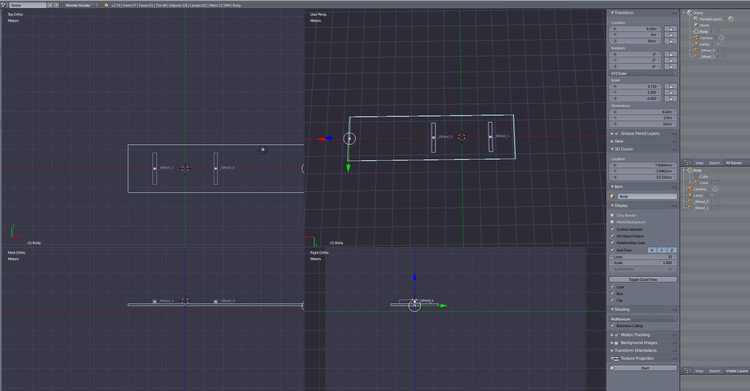Open the Visible Layers display mode dropdown
The image size is (750, 391).
[736, 371]
